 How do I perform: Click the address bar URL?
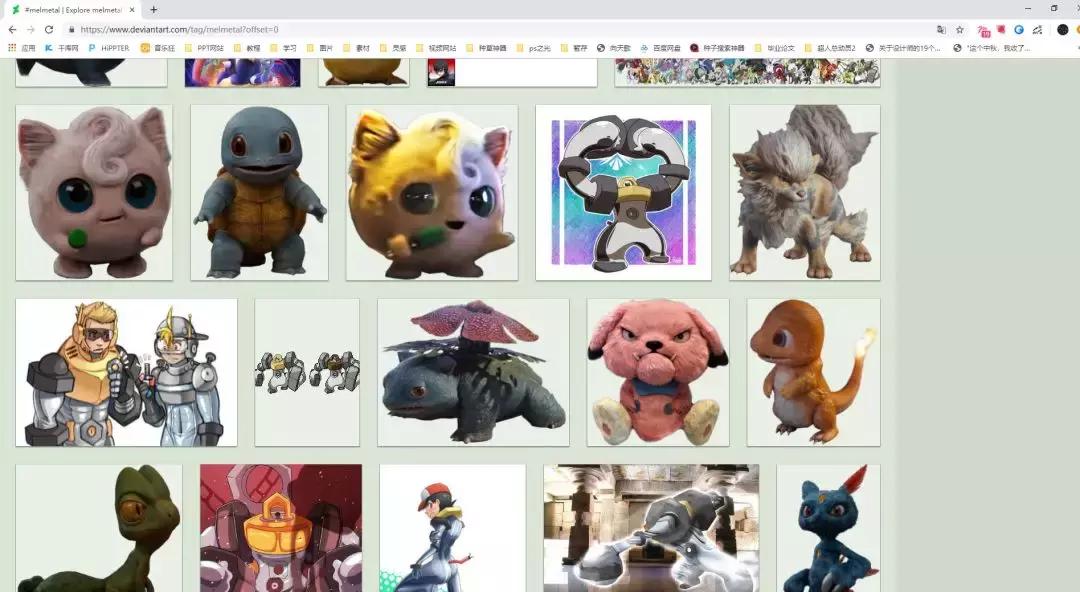(x=179, y=30)
